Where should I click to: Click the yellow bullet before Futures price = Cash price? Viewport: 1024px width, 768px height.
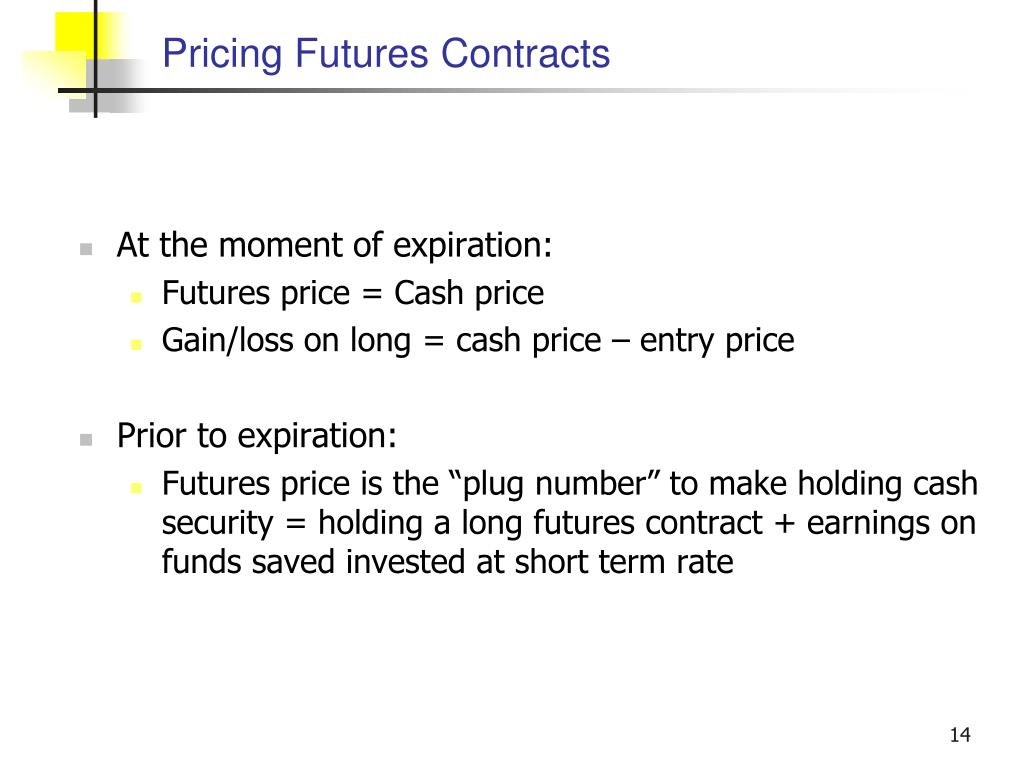pyautogui.click(x=136, y=298)
